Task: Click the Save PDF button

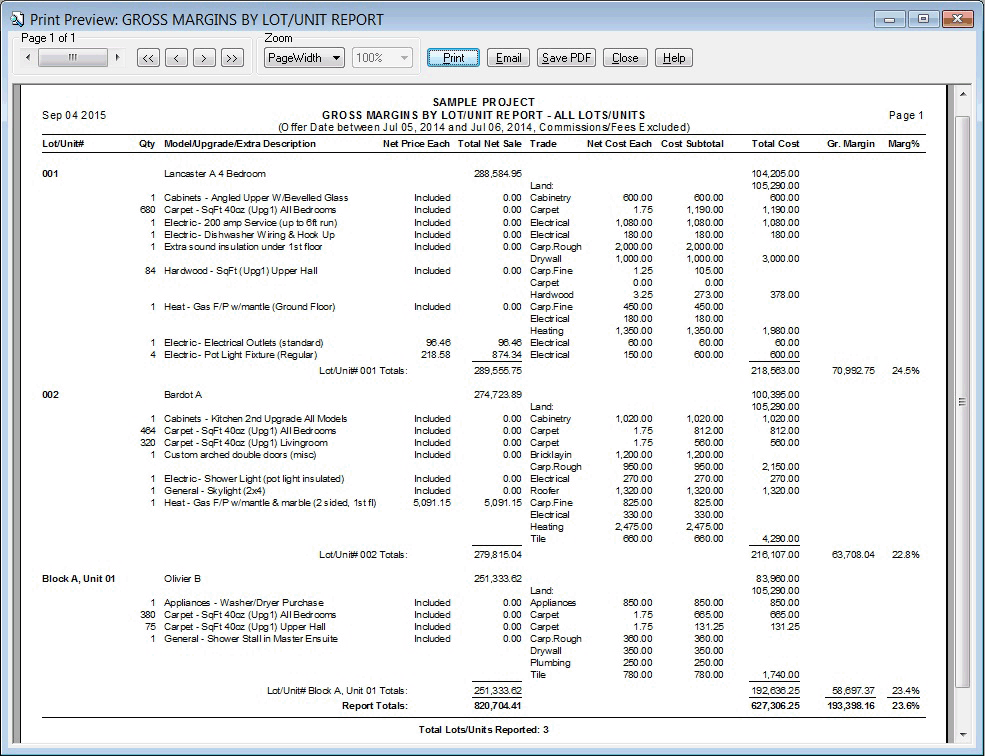Action: pyautogui.click(x=567, y=58)
